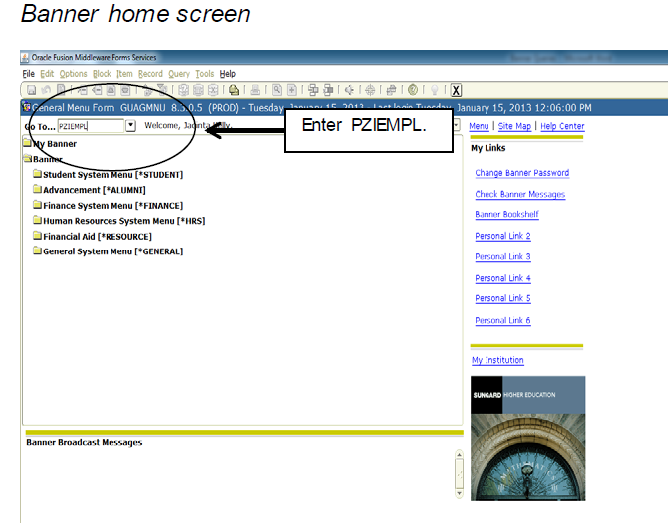Viewport: 668px width, 523px height.
Task: Expand the My Banner folder
Action: (27, 144)
